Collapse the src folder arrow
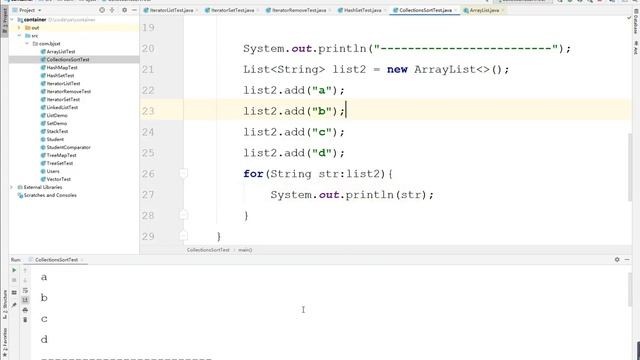640x360 pixels. pyautogui.click(x=19, y=36)
